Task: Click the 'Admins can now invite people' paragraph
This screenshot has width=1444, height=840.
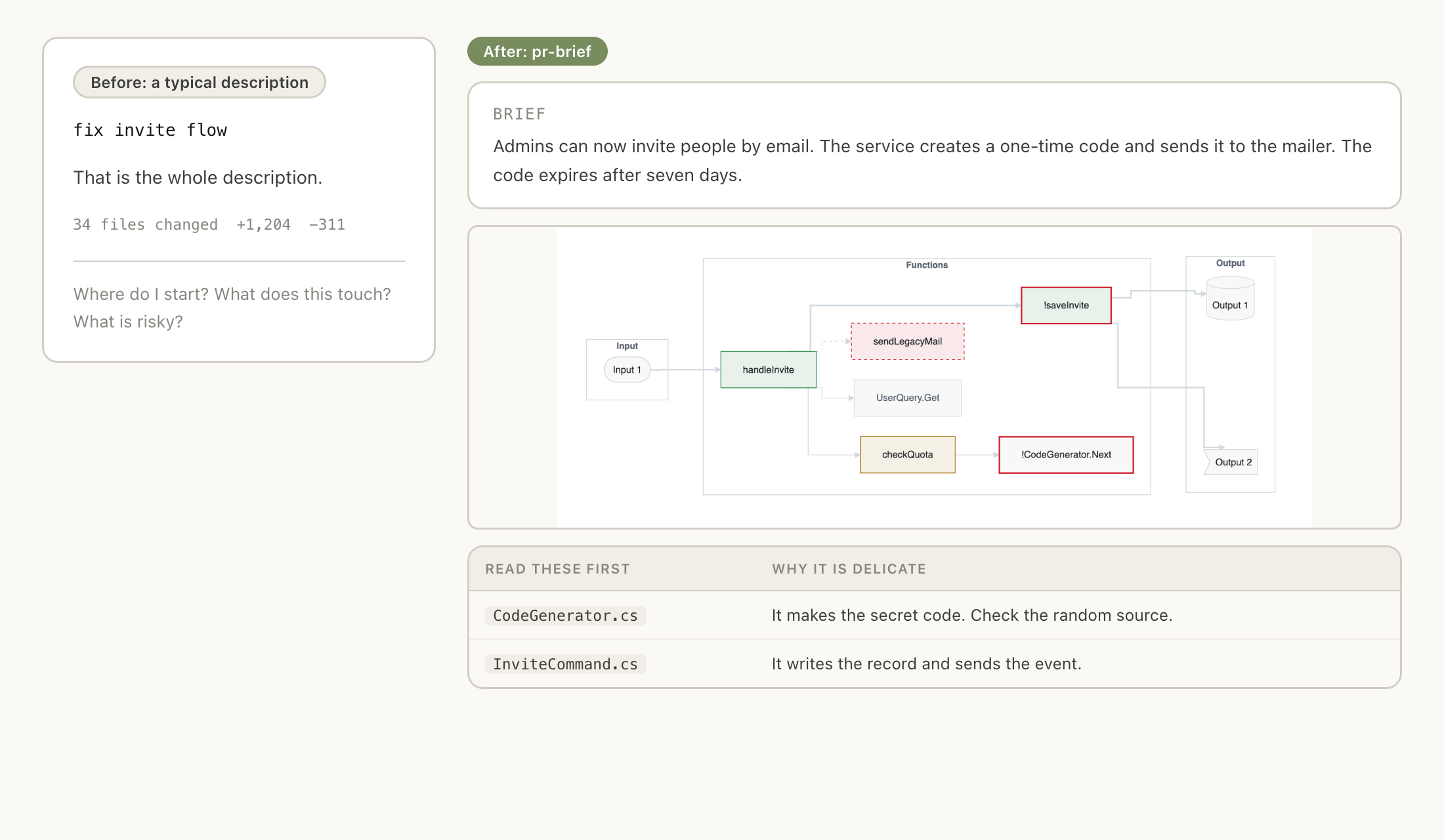Action: coord(932,160)
